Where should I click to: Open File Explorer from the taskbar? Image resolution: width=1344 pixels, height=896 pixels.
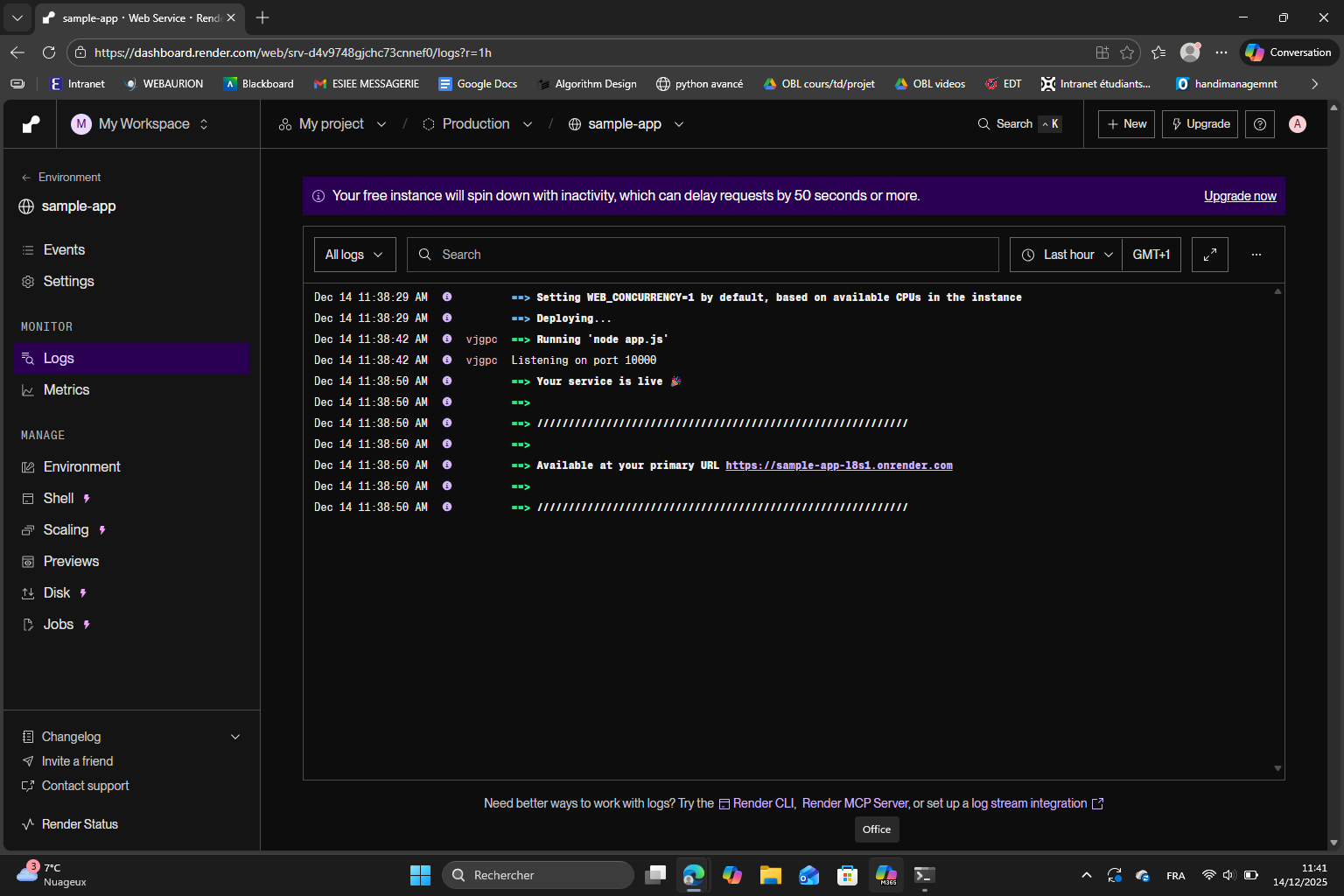tap(770, 875)
